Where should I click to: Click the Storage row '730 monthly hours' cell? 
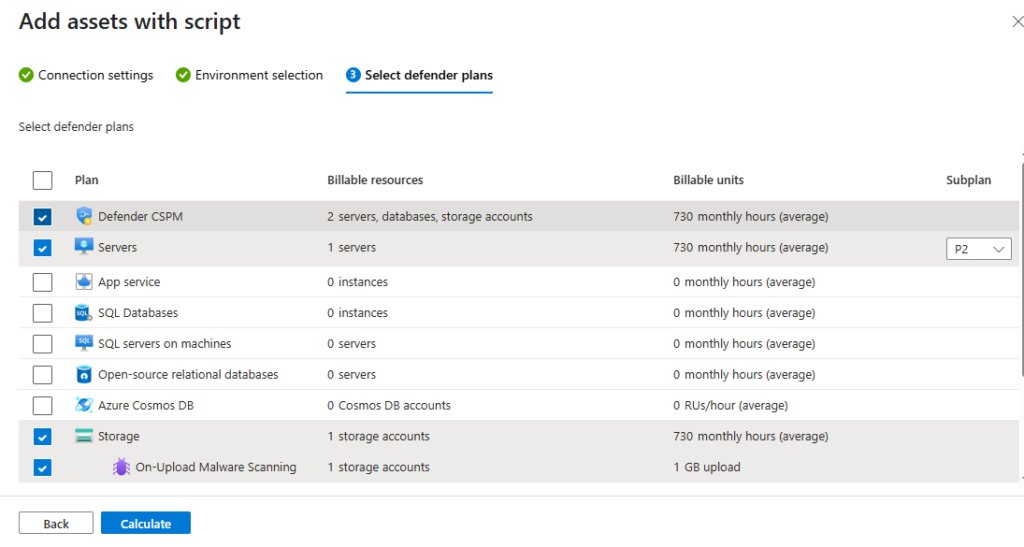[x=750, y=436]
